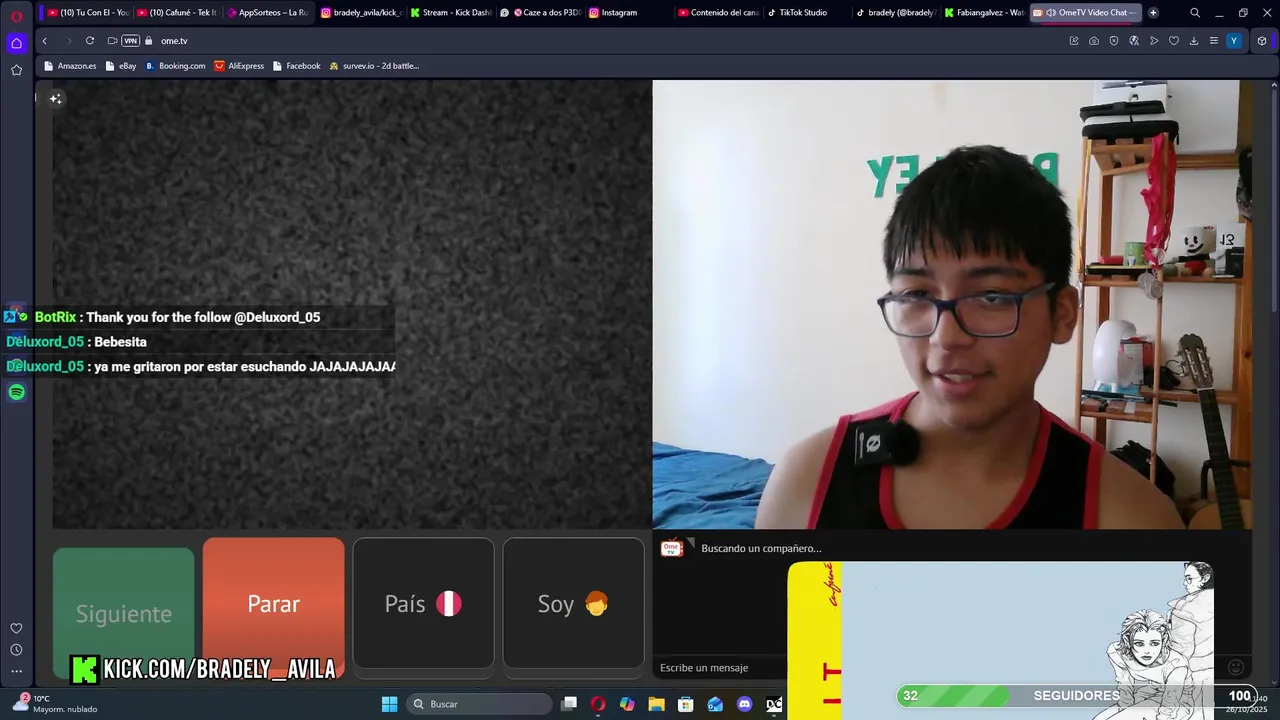The width and height of the screenshot is (1280, 720).
Task: Click the Buscar taskbar search box
Action: point(480,704)
